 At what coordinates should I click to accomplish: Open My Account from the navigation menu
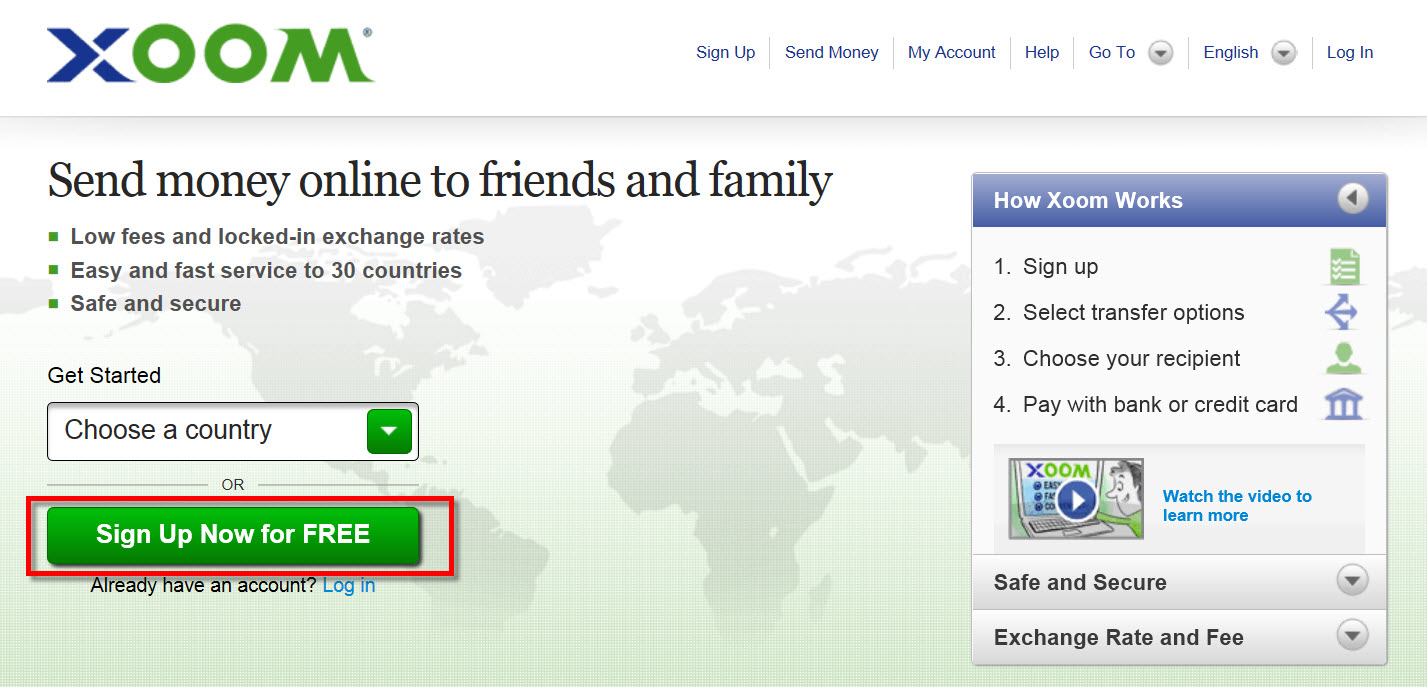tap(950, 52)
